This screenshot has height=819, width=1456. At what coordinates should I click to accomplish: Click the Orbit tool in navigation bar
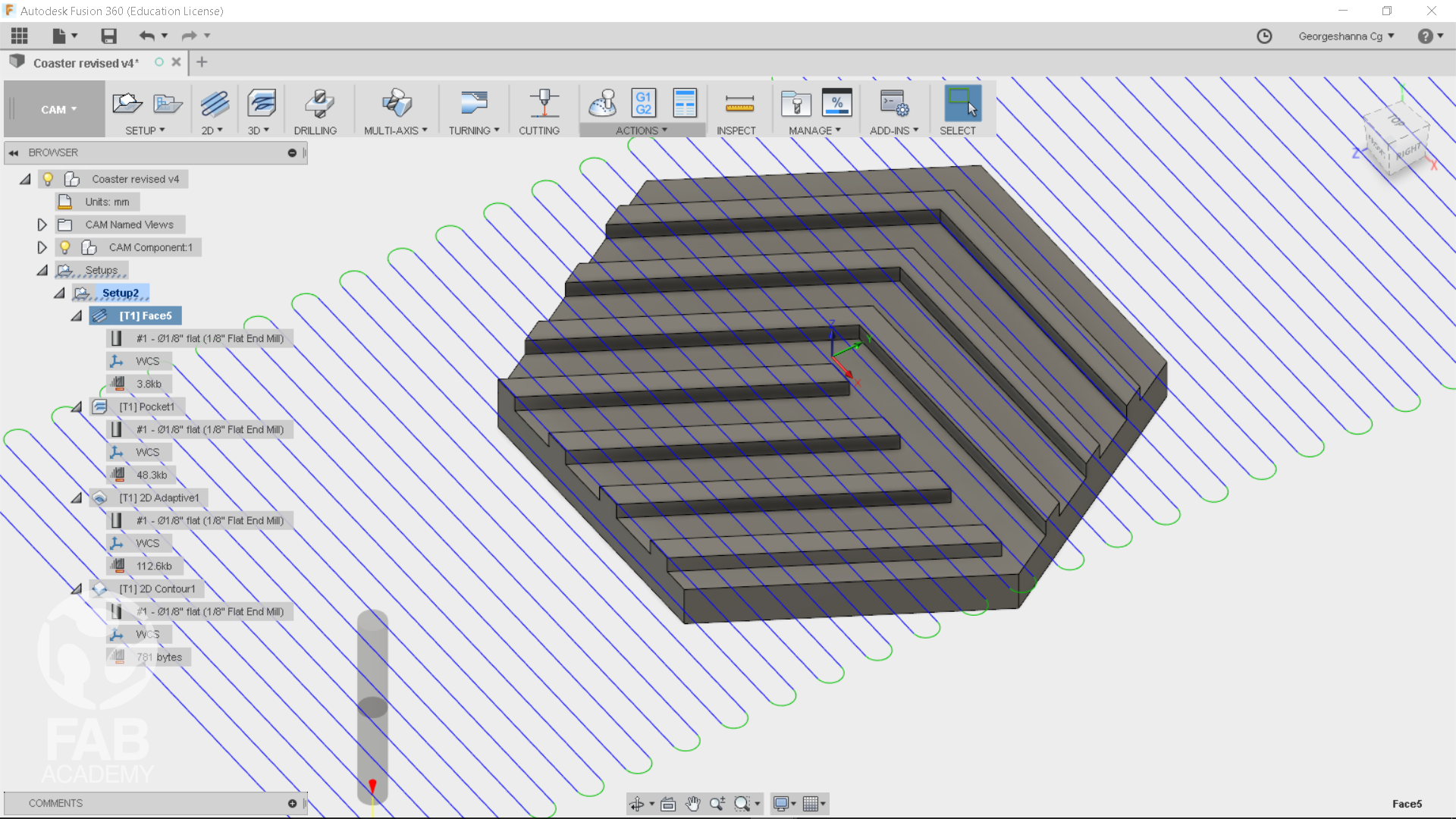(x=637, y=804)
